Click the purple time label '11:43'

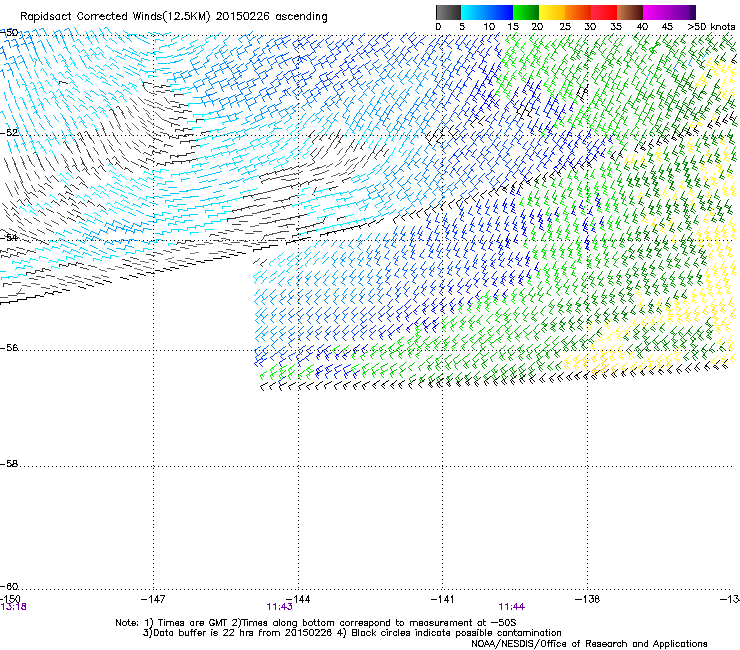[279, 607]
